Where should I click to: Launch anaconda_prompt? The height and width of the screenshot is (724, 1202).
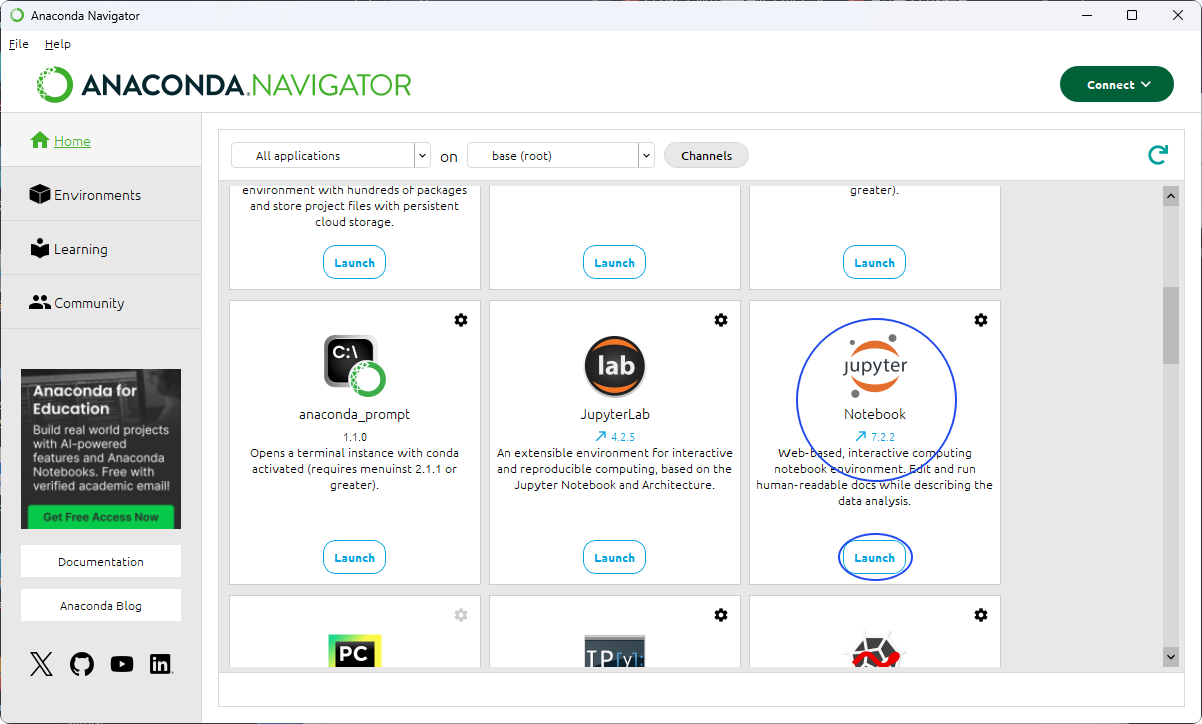point(354,558)
